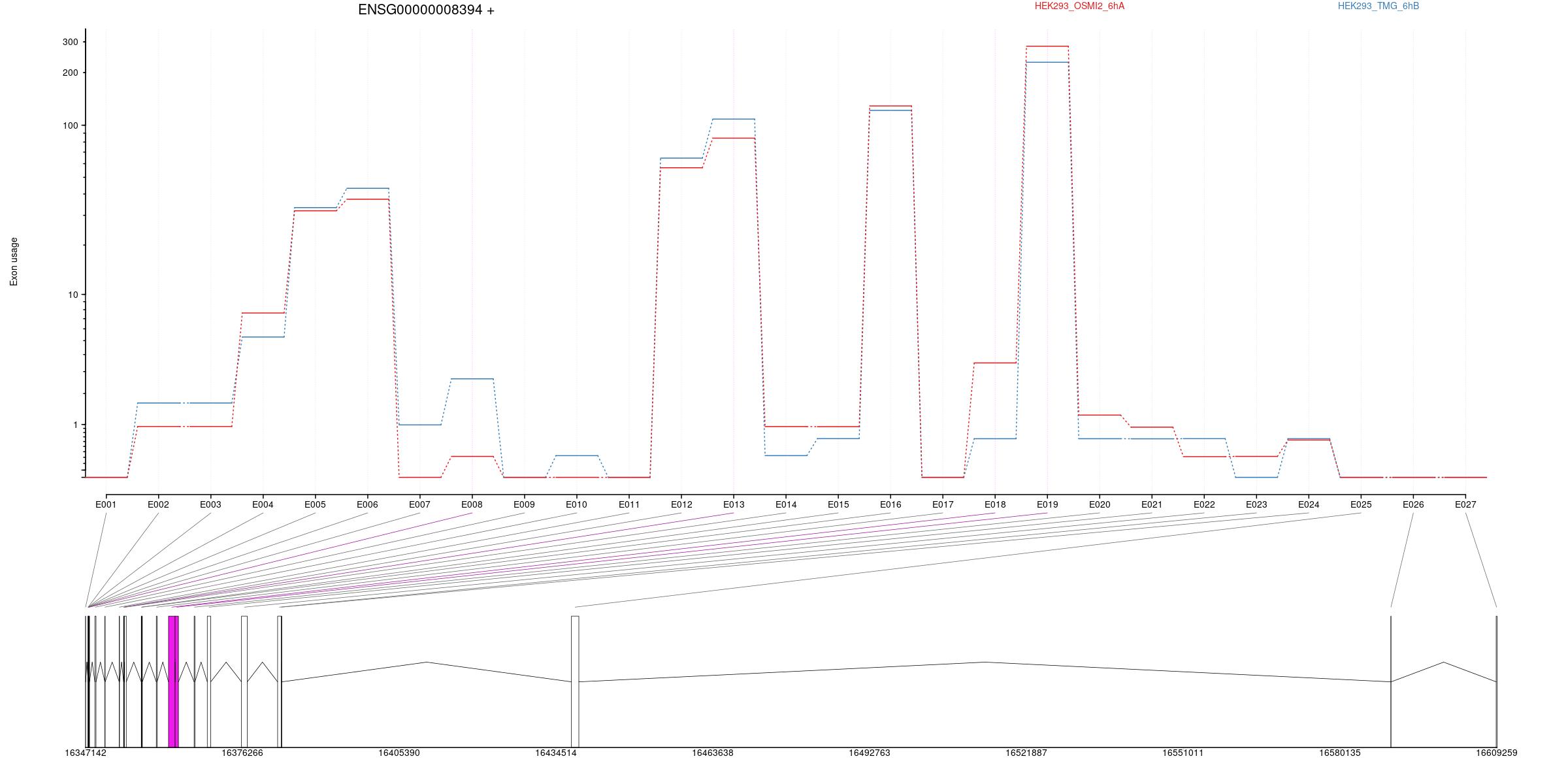Click exon label E005
1568x784 pixels.
pos(315,504)
